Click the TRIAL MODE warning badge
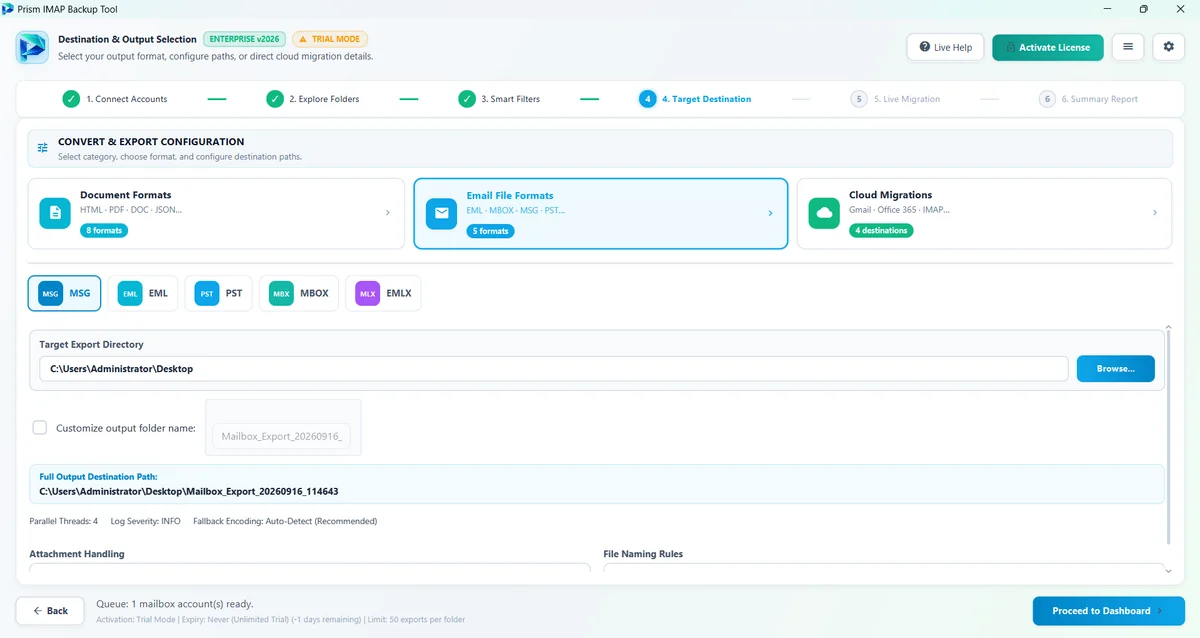This screenshot has height=638, width=1200. pos(329,39)
